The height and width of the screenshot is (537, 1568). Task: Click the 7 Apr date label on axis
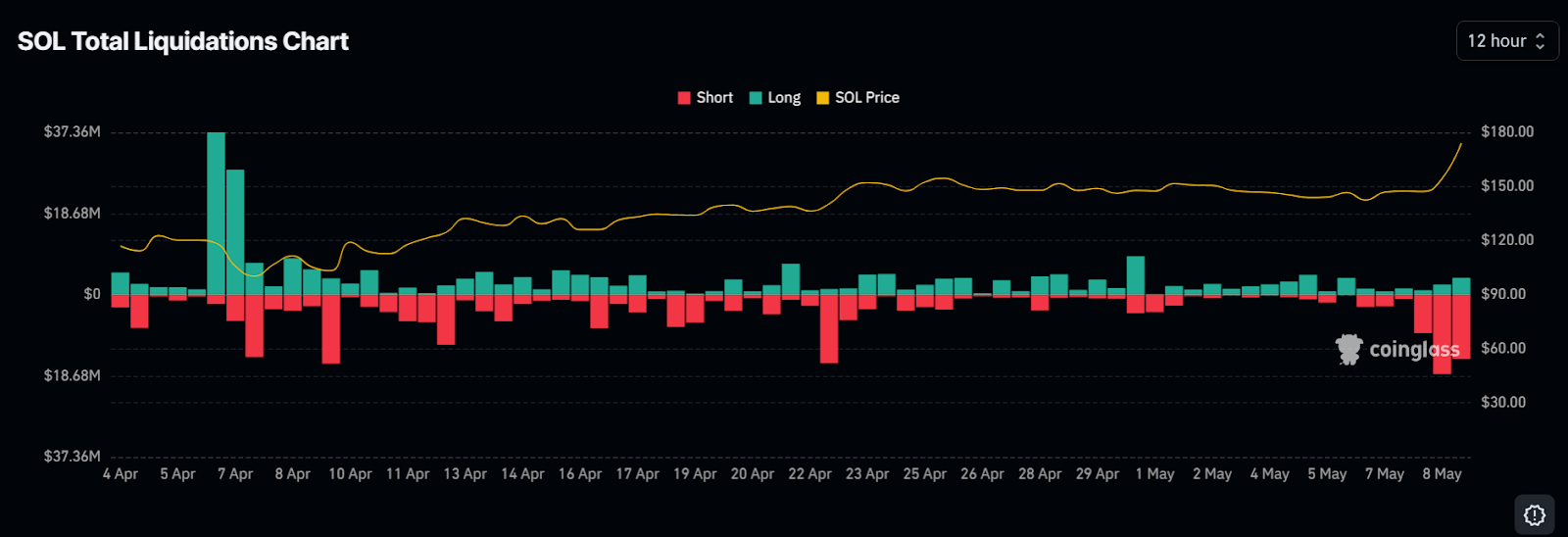pyautogui.click(x=235, y=474)
